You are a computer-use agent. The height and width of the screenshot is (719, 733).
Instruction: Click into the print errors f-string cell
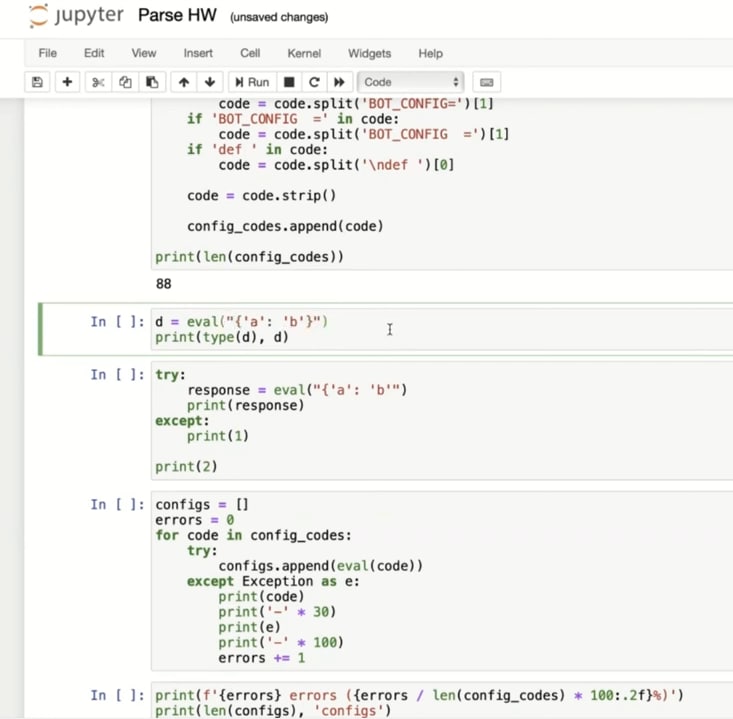coord(442,701)
